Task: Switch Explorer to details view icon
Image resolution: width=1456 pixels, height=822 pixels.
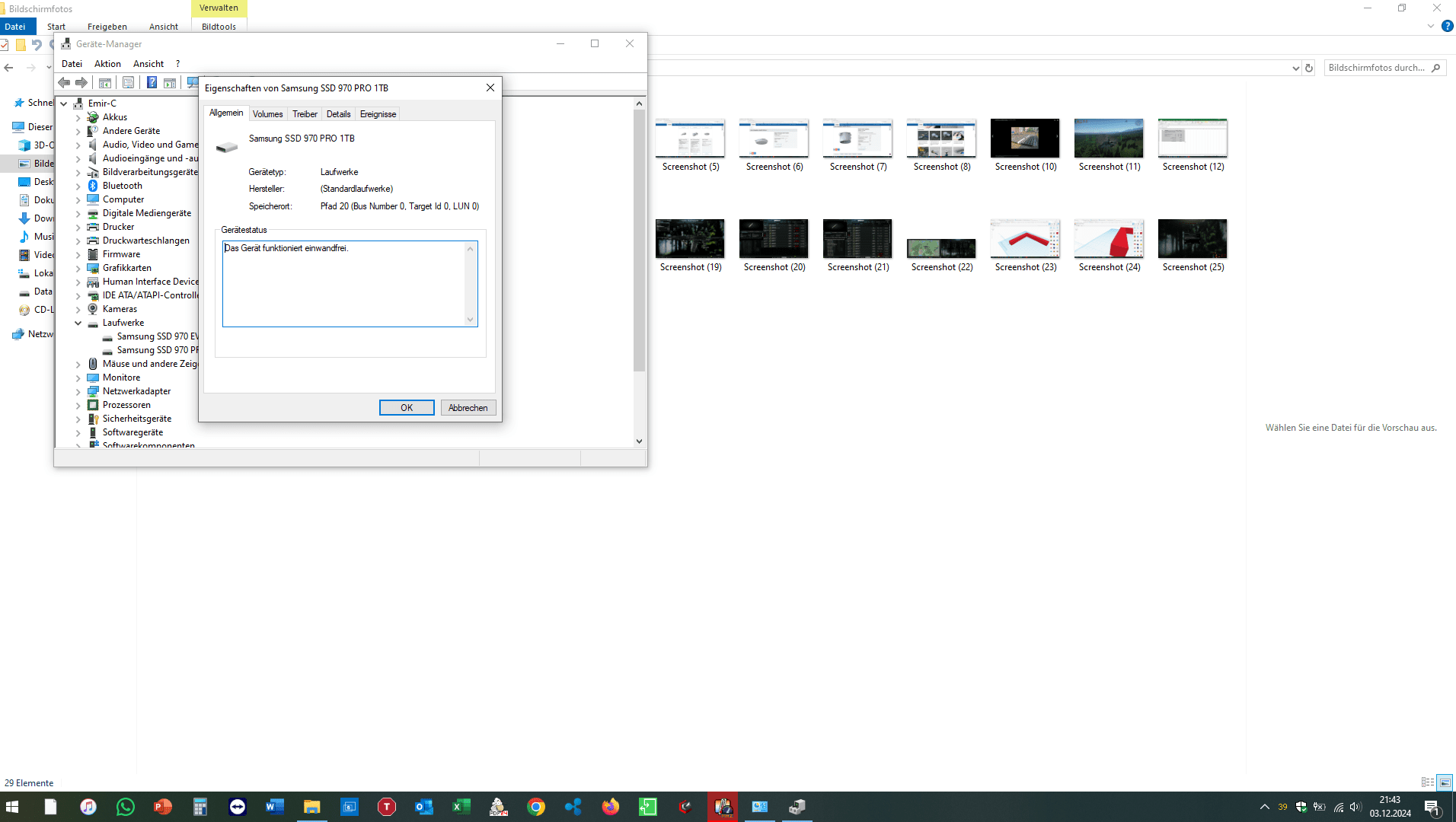Action: point(1428,782)
